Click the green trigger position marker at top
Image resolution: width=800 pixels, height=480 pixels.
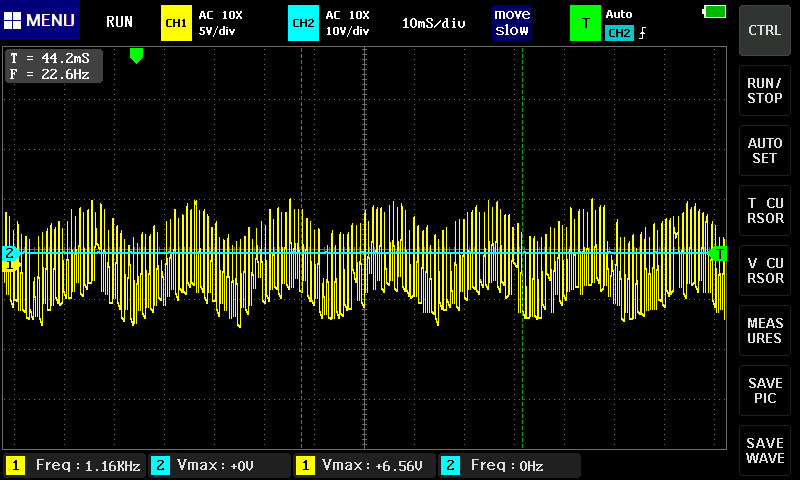coord(137,56)
